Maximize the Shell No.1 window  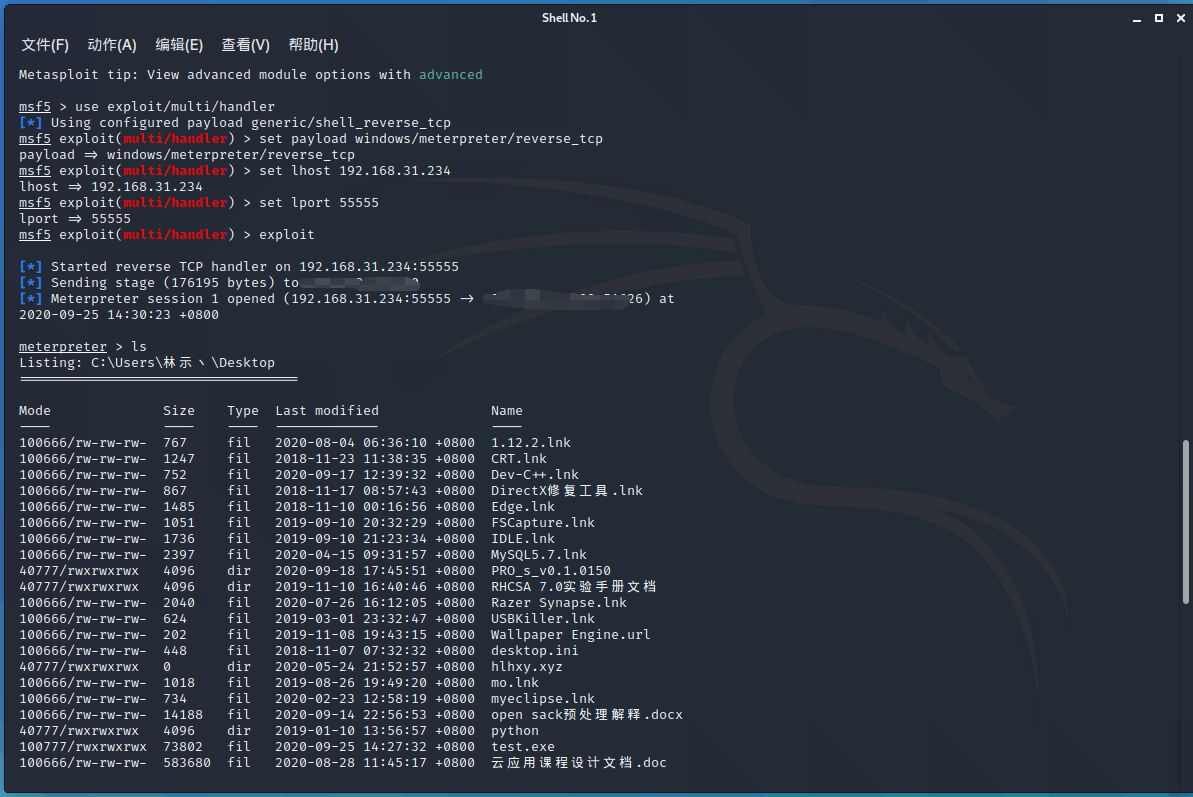point(1159,18)
